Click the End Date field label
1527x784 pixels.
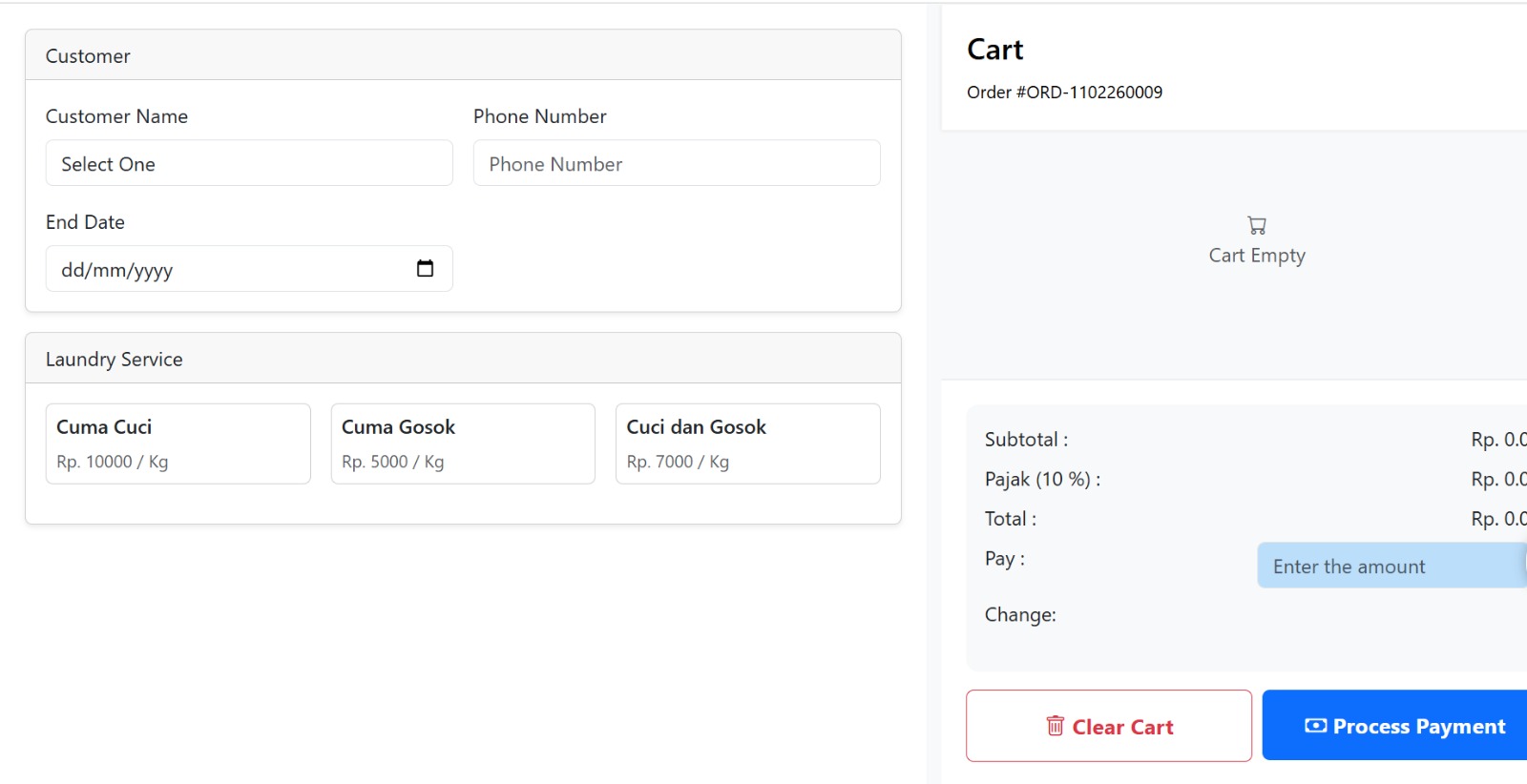tap(85, 222)
